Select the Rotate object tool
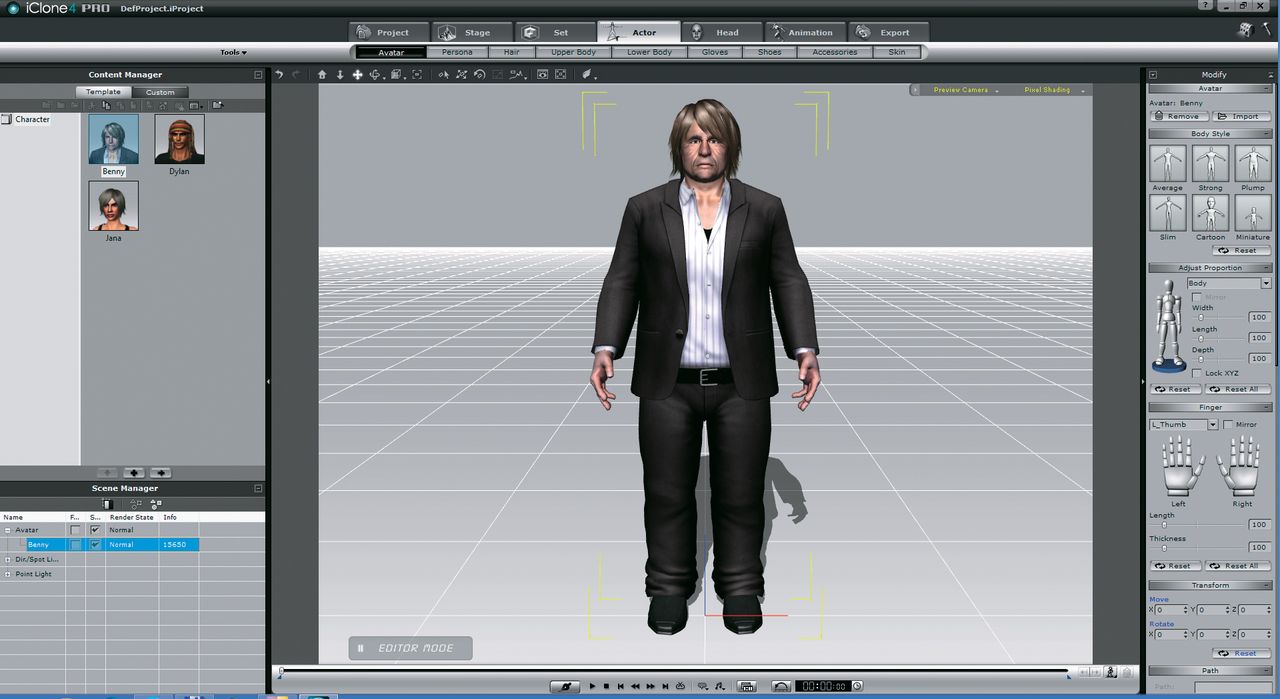 376,75
